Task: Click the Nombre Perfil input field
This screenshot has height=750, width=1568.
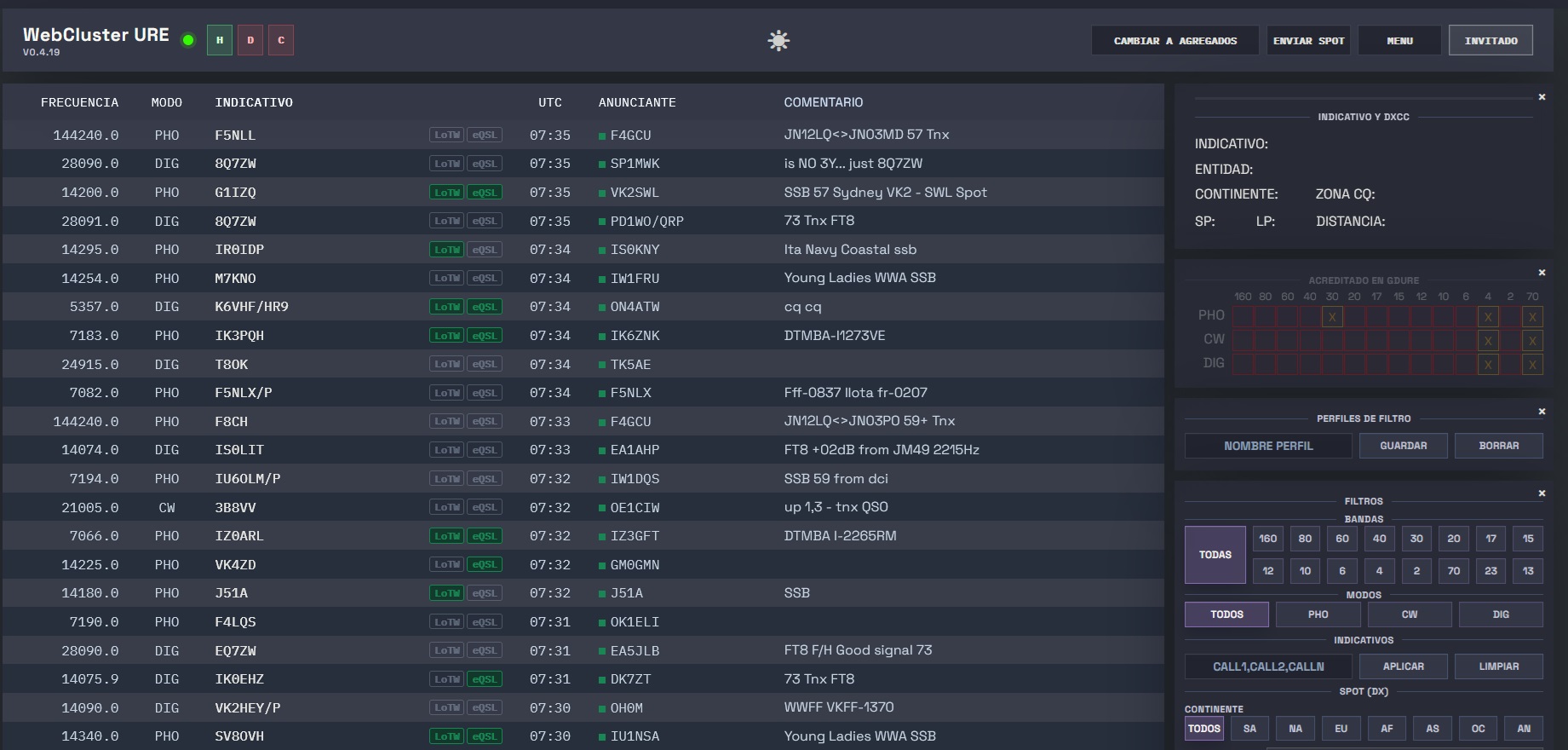Action: click(x=1268, y=446)
